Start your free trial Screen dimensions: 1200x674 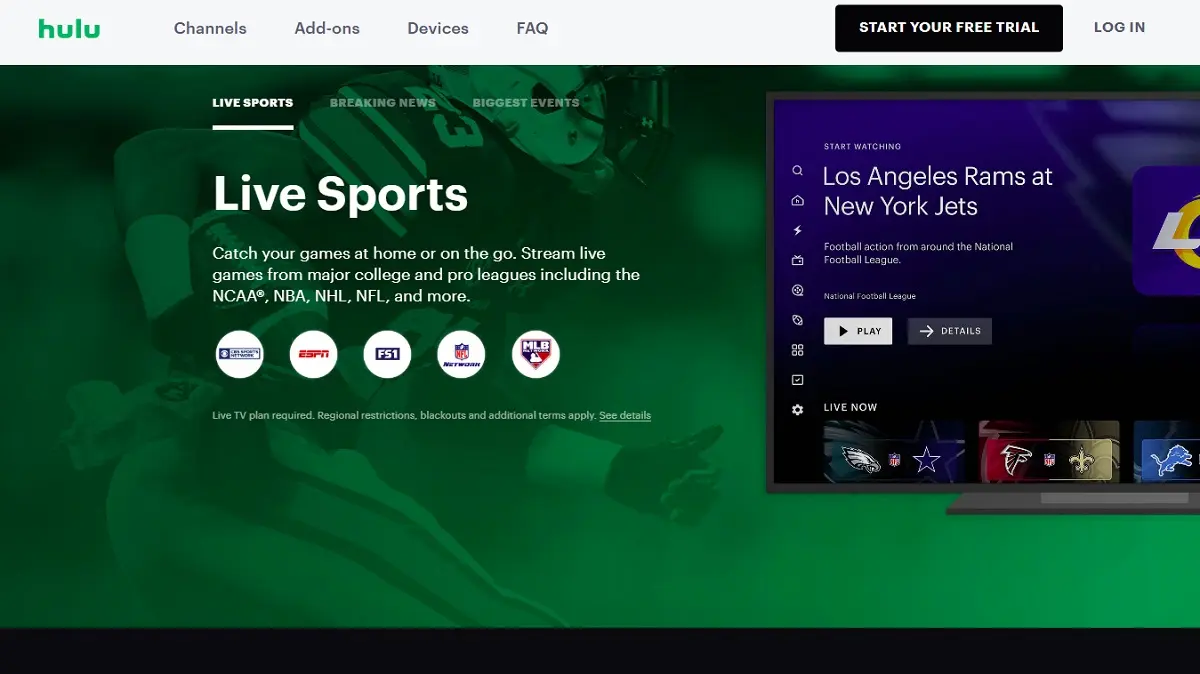[x=949, y=28]
